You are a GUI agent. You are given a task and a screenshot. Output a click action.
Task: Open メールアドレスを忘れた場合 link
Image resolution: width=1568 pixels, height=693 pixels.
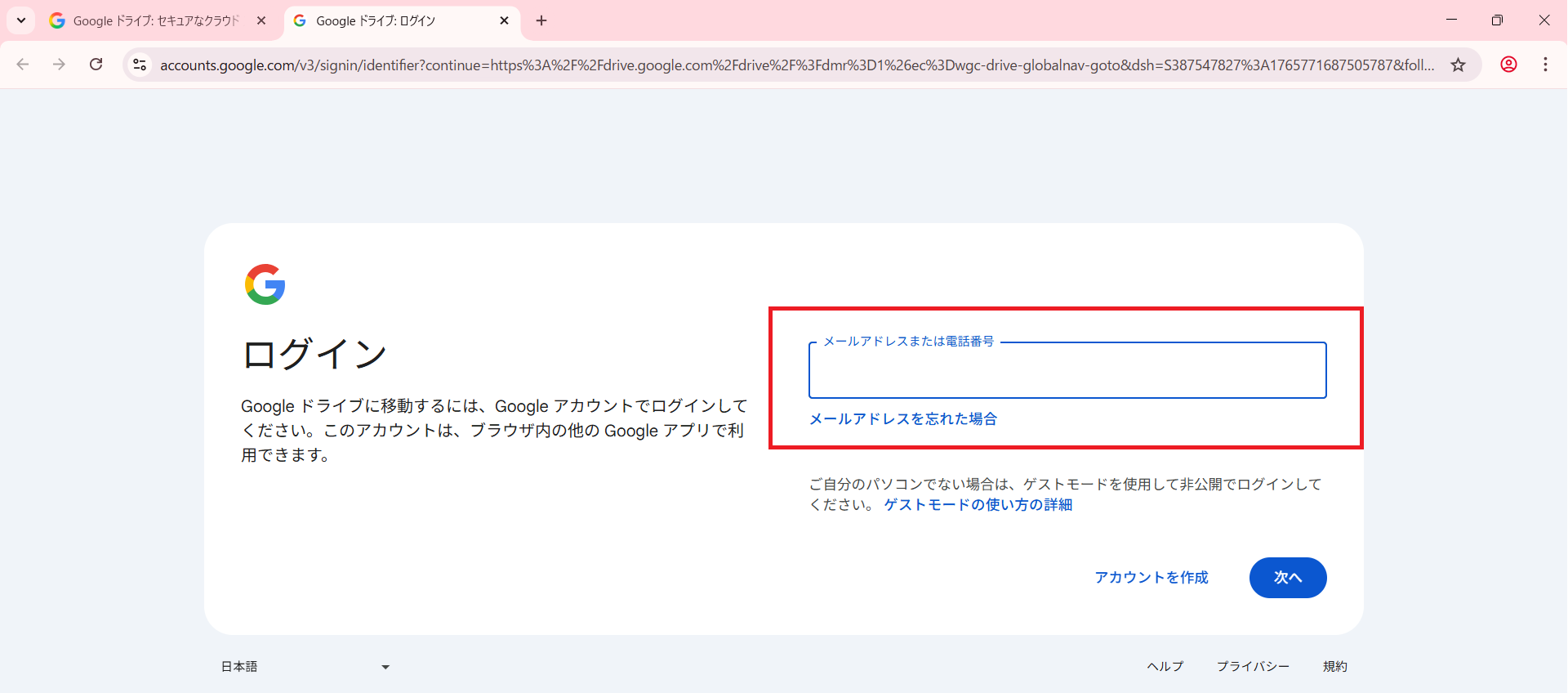click(x=903, y=419)
